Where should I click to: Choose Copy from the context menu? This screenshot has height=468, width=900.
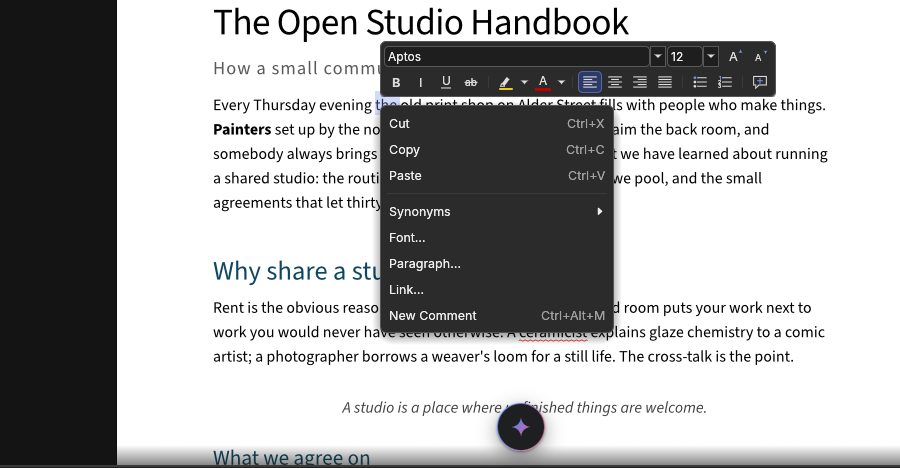click(x=496, y=150)
